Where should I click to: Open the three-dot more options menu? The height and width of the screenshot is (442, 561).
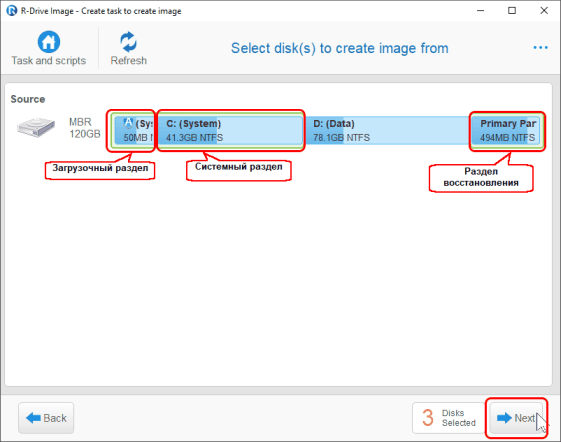[540, 47]
